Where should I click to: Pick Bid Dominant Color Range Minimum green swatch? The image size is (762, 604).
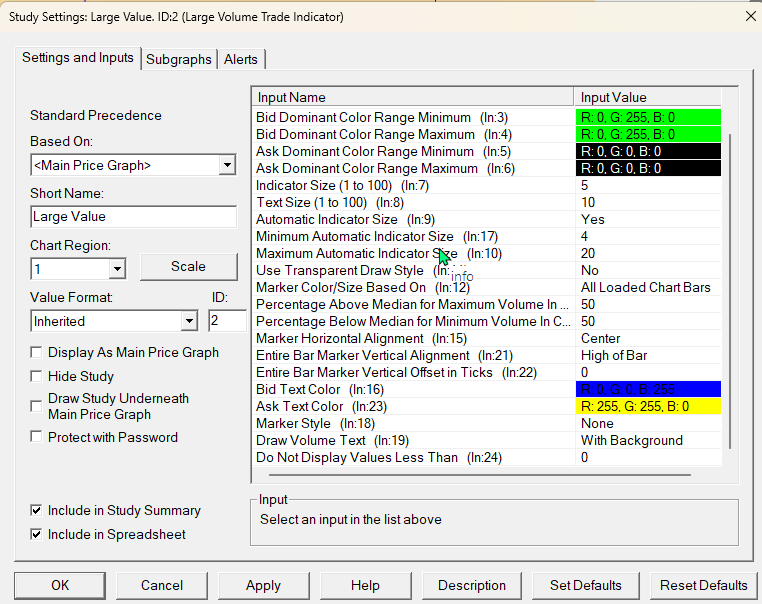pos(648,118)
